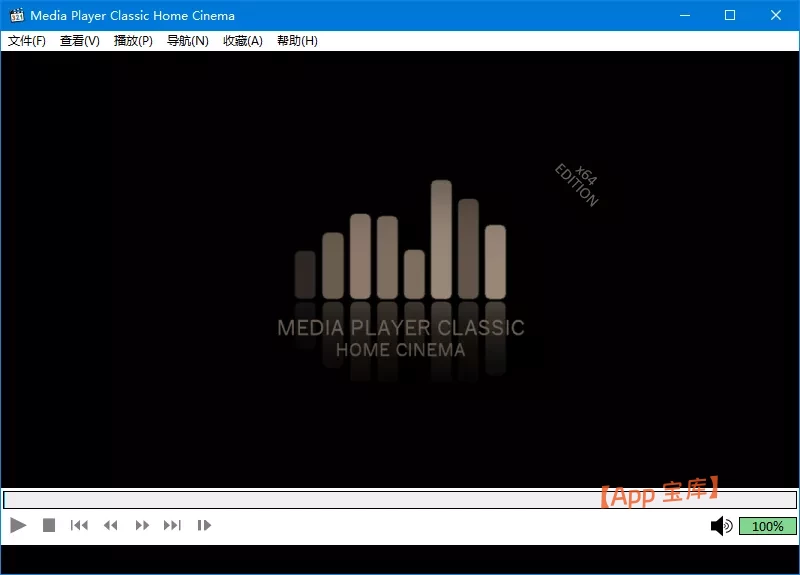The width and height of the screenshot is (800, 575).
Task: Click the app icon in the title bar
Action: tap(16, 15)
